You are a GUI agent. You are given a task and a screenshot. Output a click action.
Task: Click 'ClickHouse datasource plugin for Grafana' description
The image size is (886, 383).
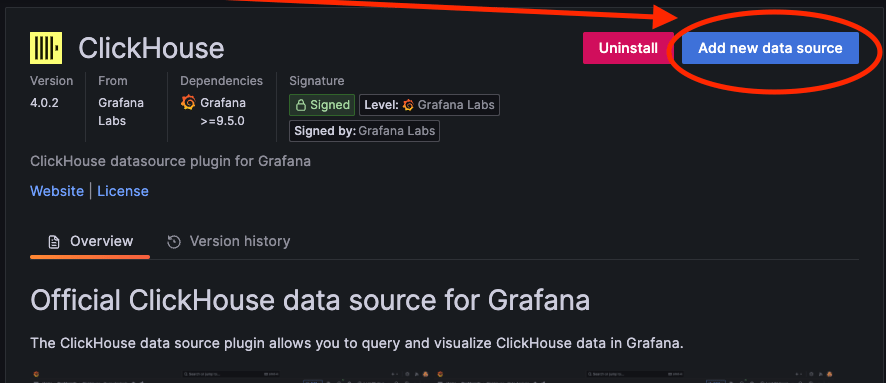[170, 161]
